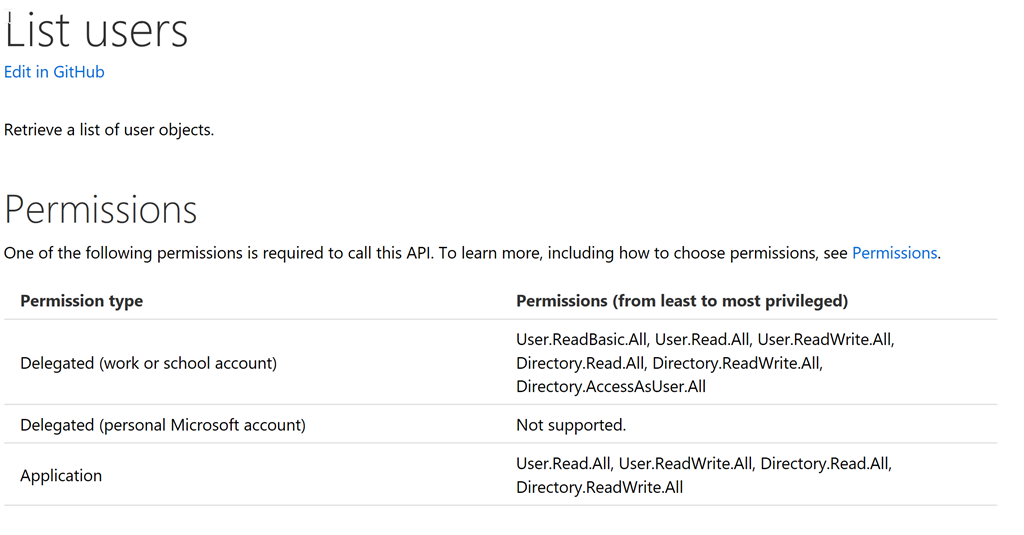The image size is (1024, 535).
Task: Select the Permissions least to most privileged header
Action: (682, 301)
